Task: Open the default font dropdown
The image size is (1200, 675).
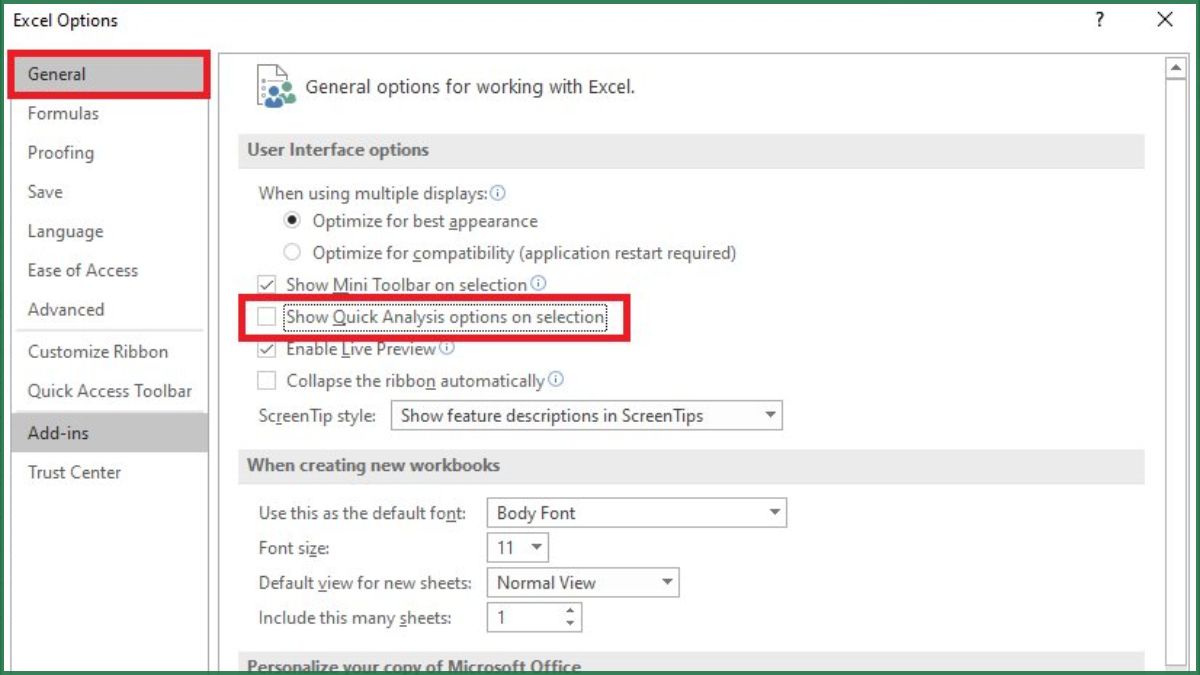Action: 637,513
